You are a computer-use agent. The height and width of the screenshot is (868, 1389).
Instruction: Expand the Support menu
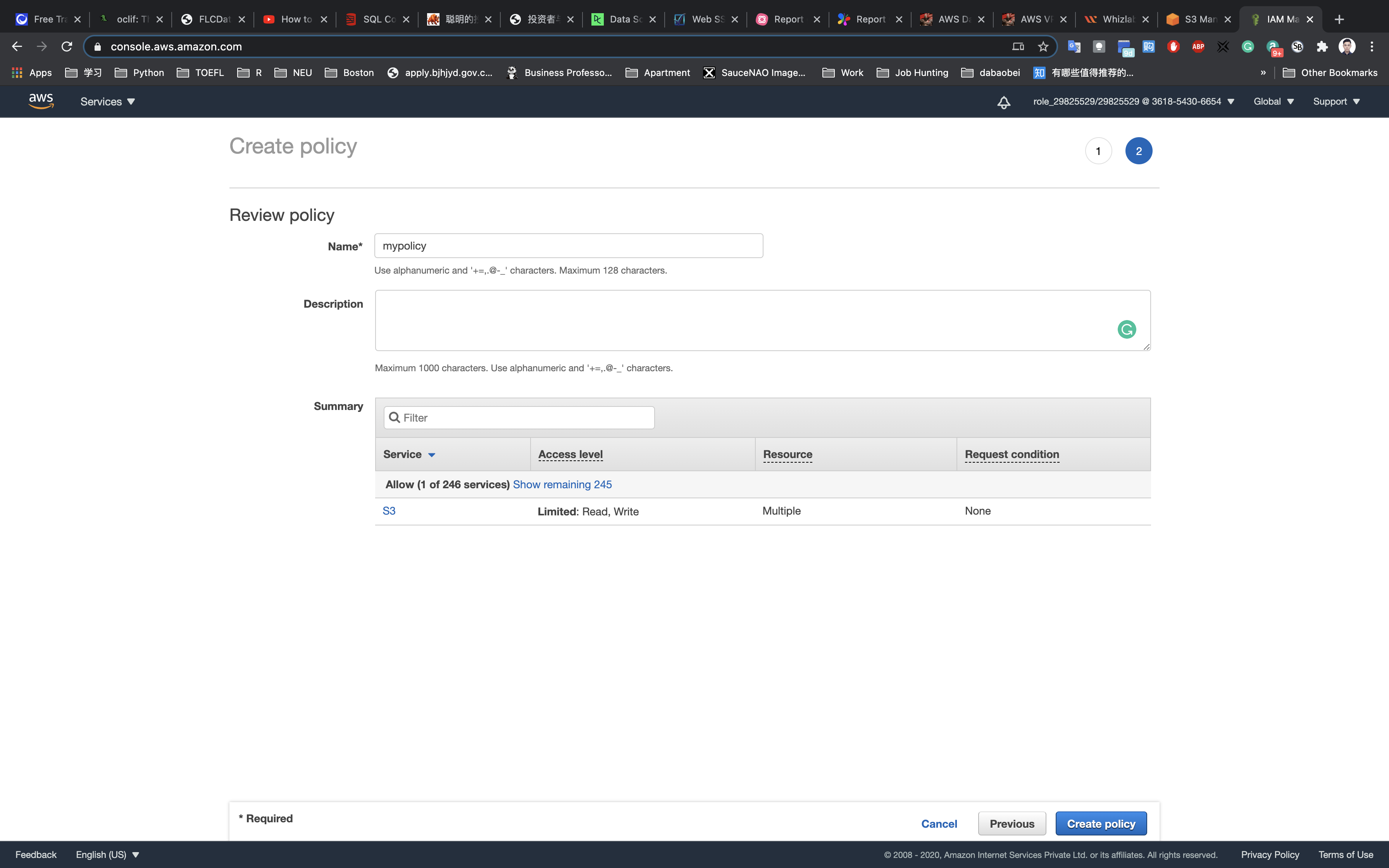pos(1336,102)
